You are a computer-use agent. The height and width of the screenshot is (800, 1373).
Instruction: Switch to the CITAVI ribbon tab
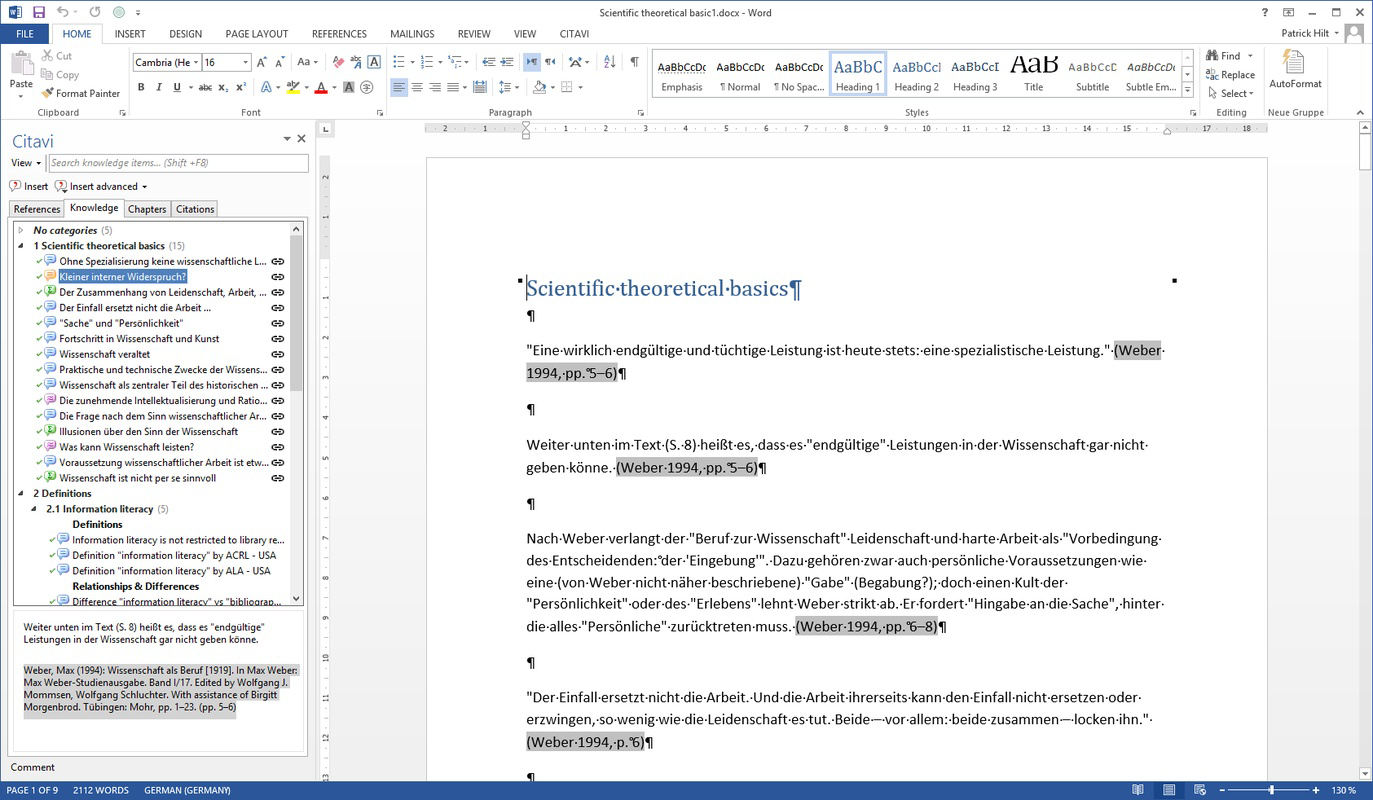574,34
